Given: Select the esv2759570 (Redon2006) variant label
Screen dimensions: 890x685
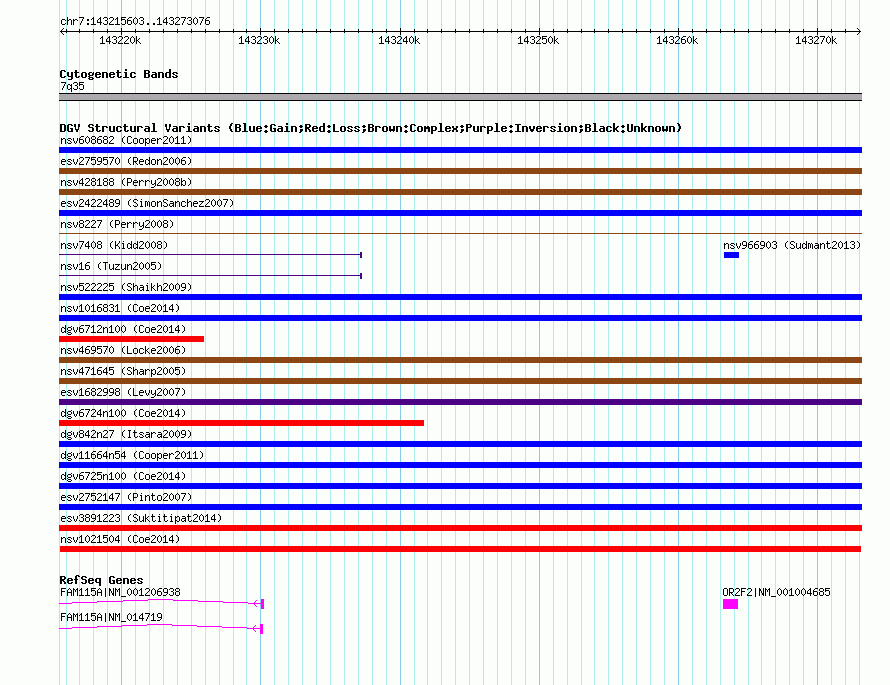Looking at the screenshot, I should click(126, 161).
